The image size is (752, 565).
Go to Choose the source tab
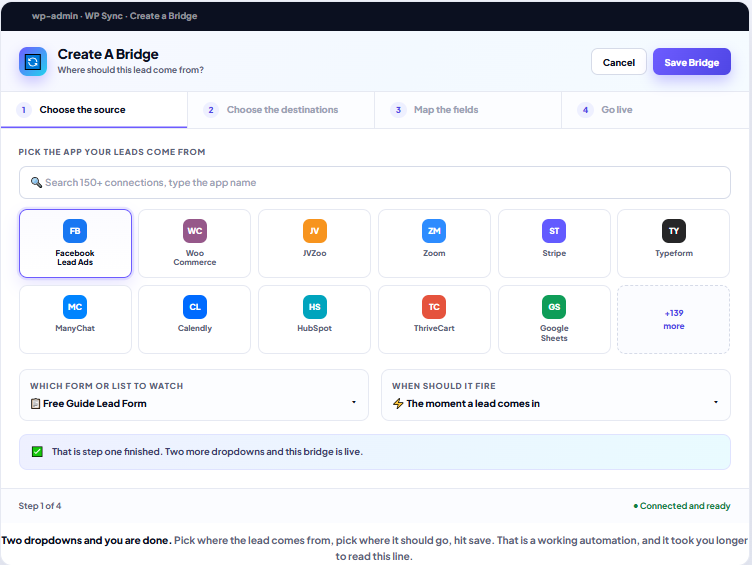click(x=94, y=110)
